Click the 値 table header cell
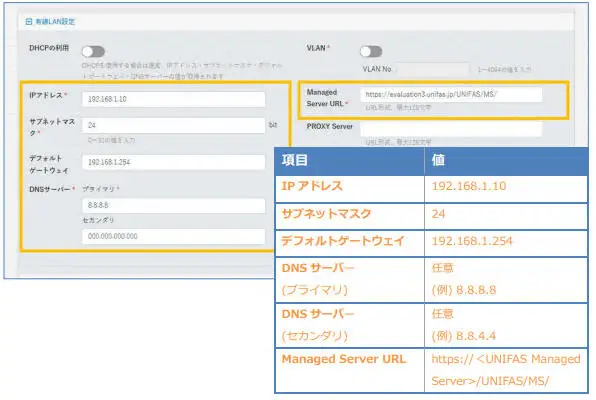Viewport: 596px width, 400px height. (x=506, y=161)
